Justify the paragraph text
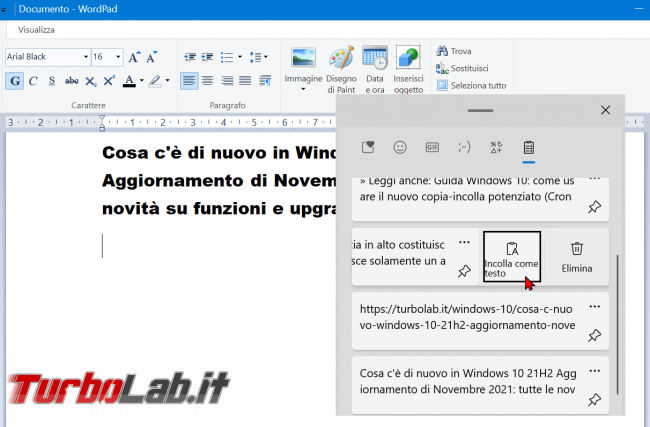The width and height of the screenshot is (650, 427). 245,80
